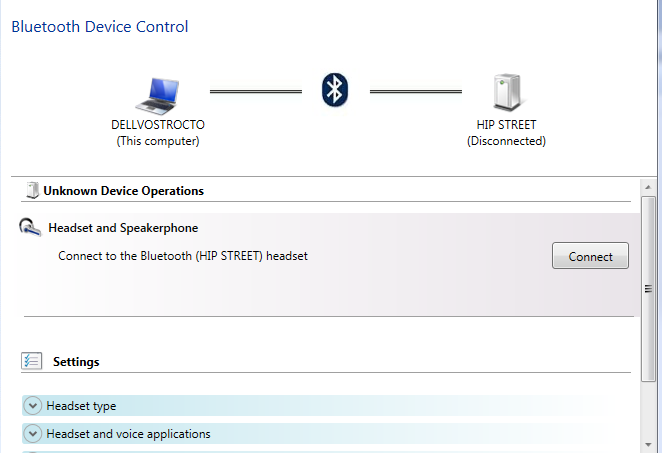Click the HIP STREET (Disconnected) label
The image size is (662, 453).
(506, 133)
